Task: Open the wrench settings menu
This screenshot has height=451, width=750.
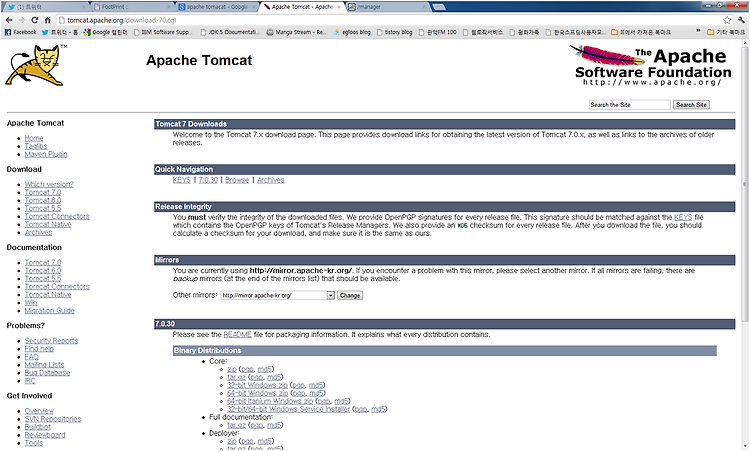Action: (x=741, y=20)
